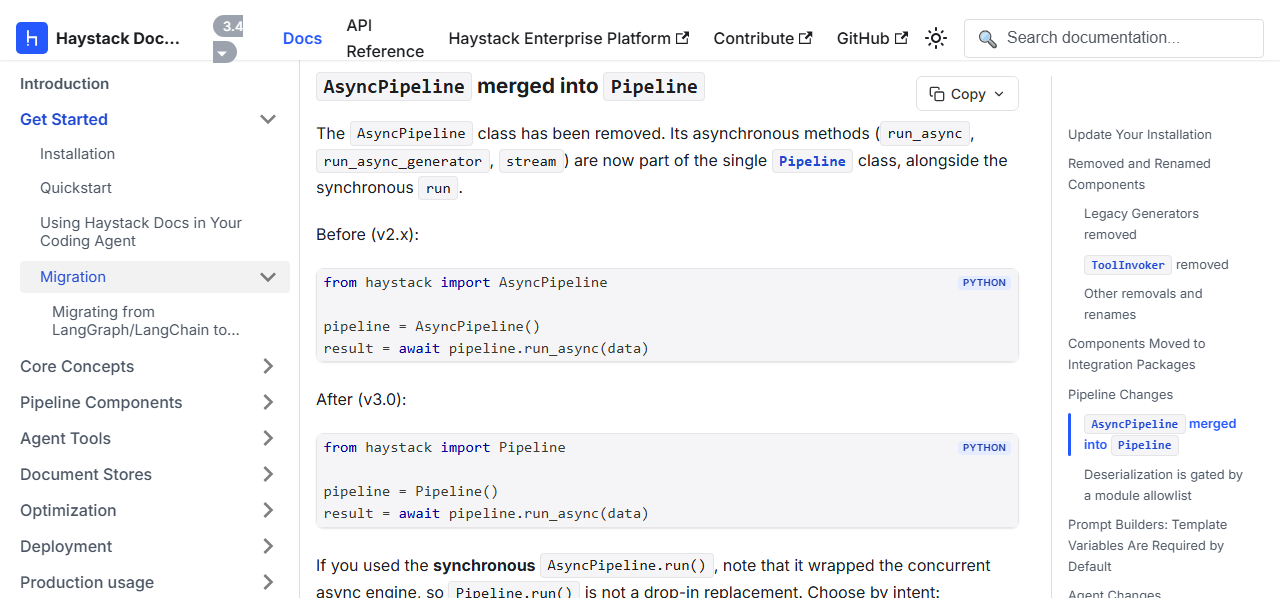The width and height of the screenshot is (1280, 598).
Task: Open the Pipeline Components section
Action: (101, 402)
